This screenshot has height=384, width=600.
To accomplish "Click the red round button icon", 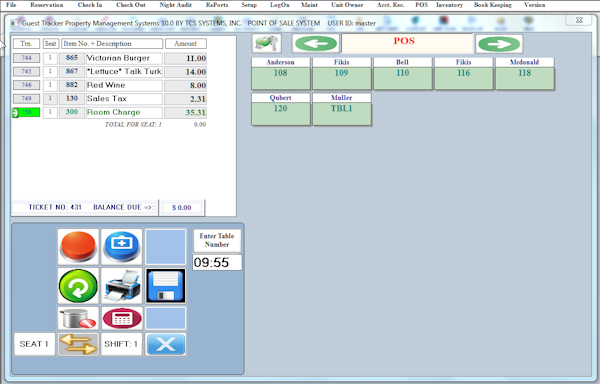I will tap(78, 247).
